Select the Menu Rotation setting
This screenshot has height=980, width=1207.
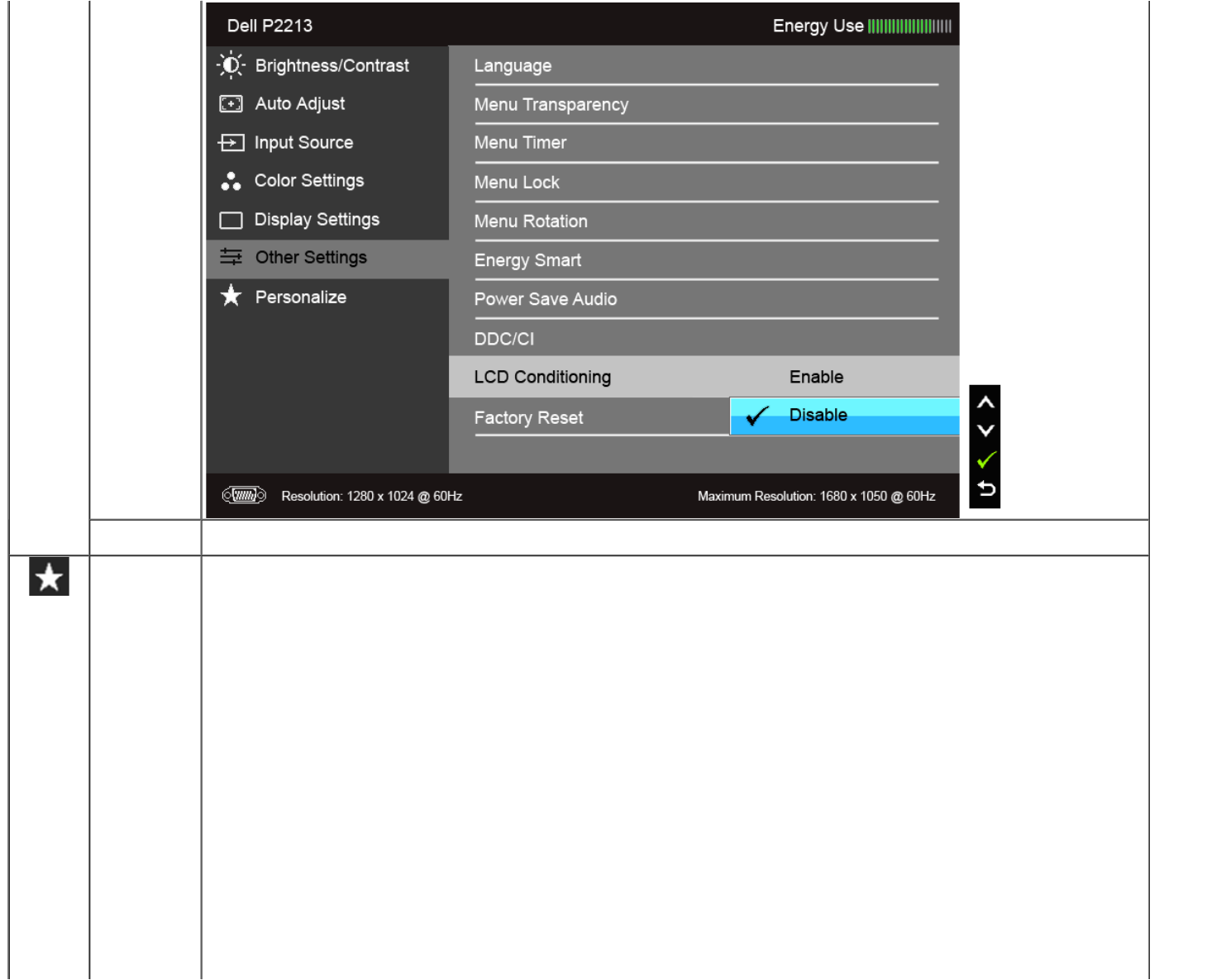pyautogui.click(x=706, y=221)
